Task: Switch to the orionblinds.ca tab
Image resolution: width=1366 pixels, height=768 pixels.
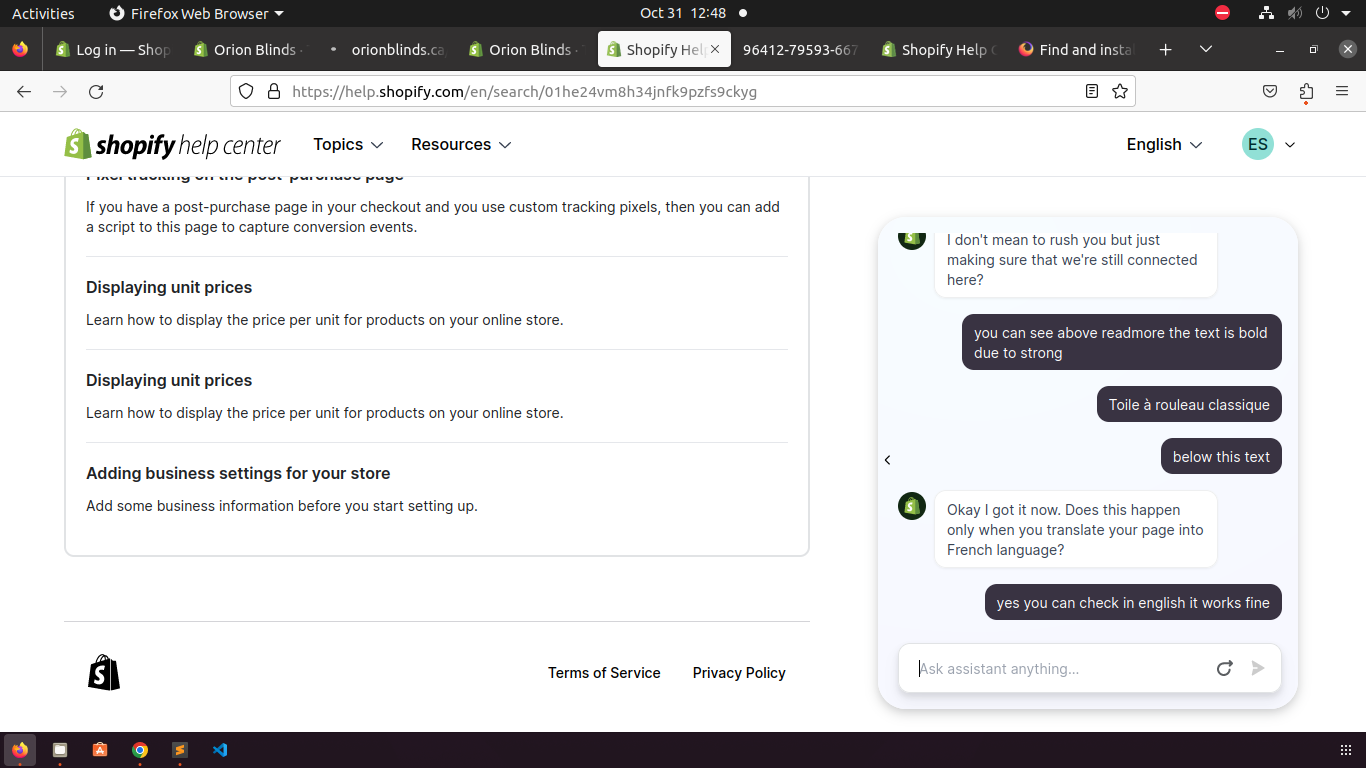Action: click(x=390, y=50)
